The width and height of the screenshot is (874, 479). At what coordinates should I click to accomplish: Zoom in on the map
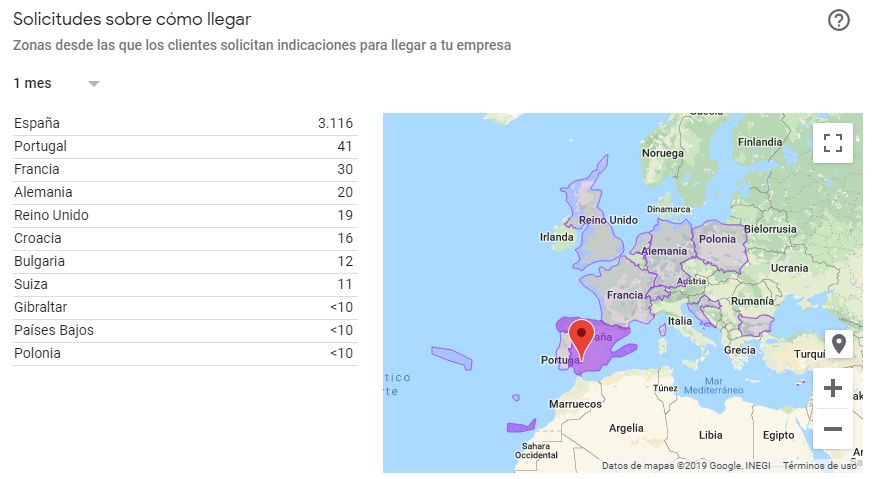832,389
